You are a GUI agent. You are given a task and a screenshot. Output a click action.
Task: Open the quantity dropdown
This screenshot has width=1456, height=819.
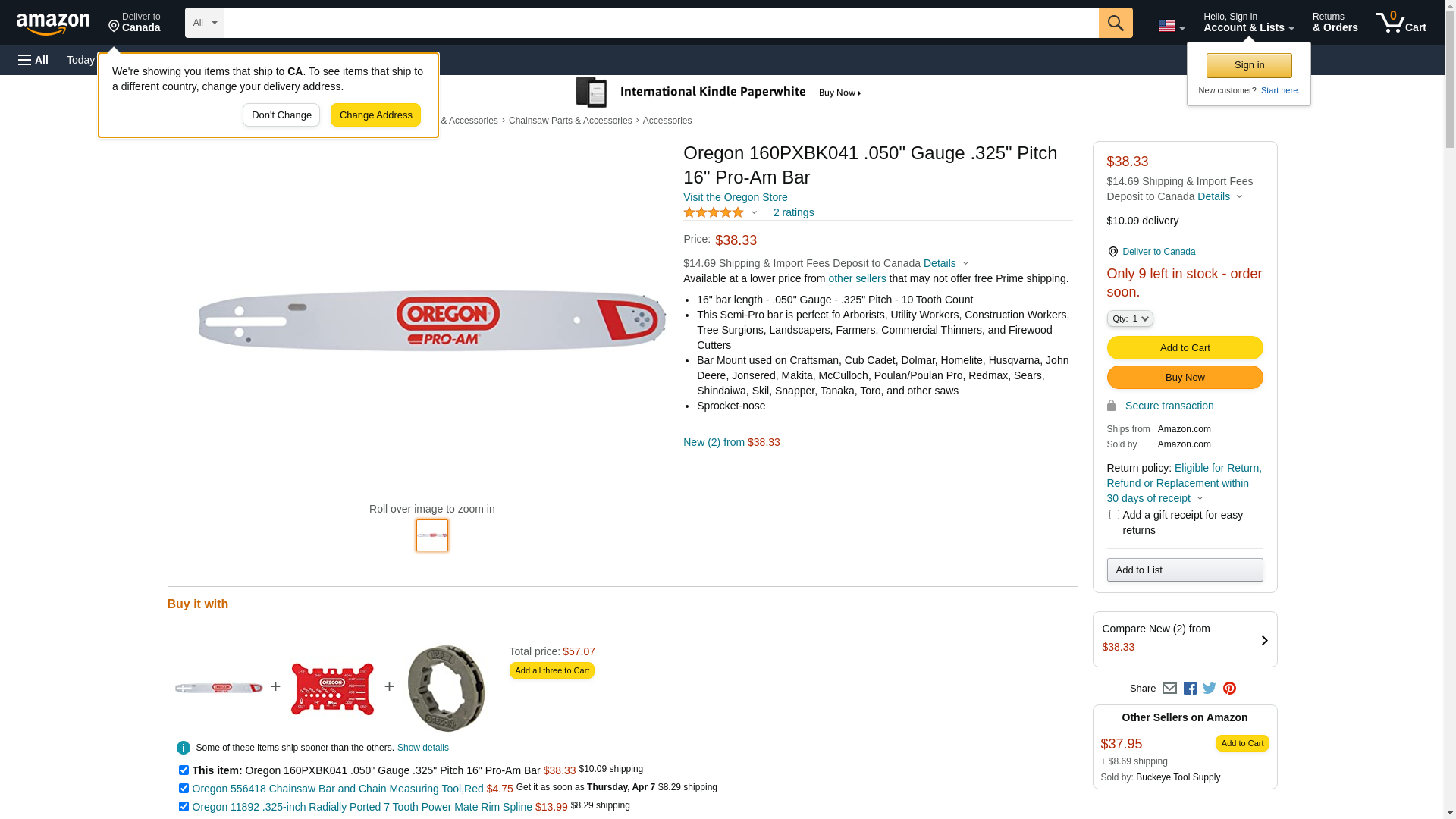[x=1130, y=318]
